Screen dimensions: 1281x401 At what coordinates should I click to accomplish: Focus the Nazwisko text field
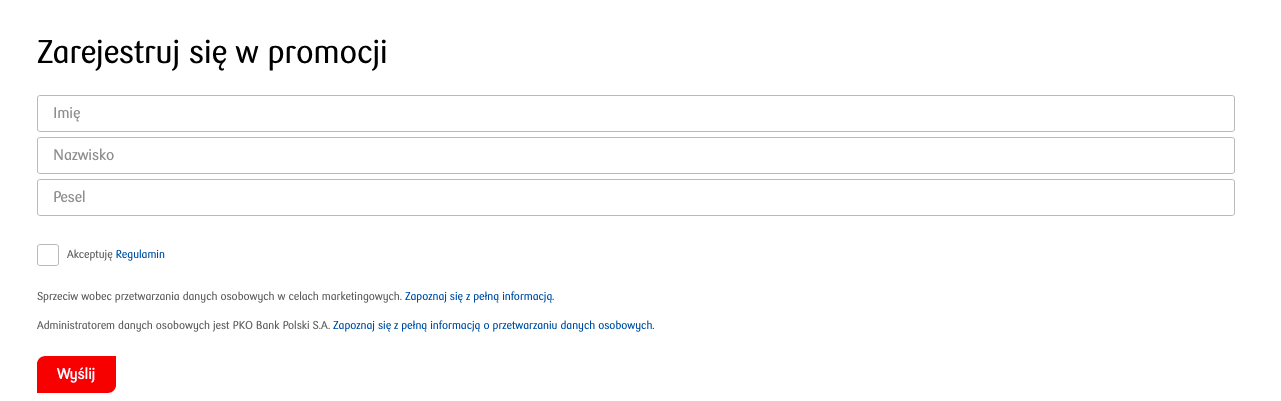point(635,156)
